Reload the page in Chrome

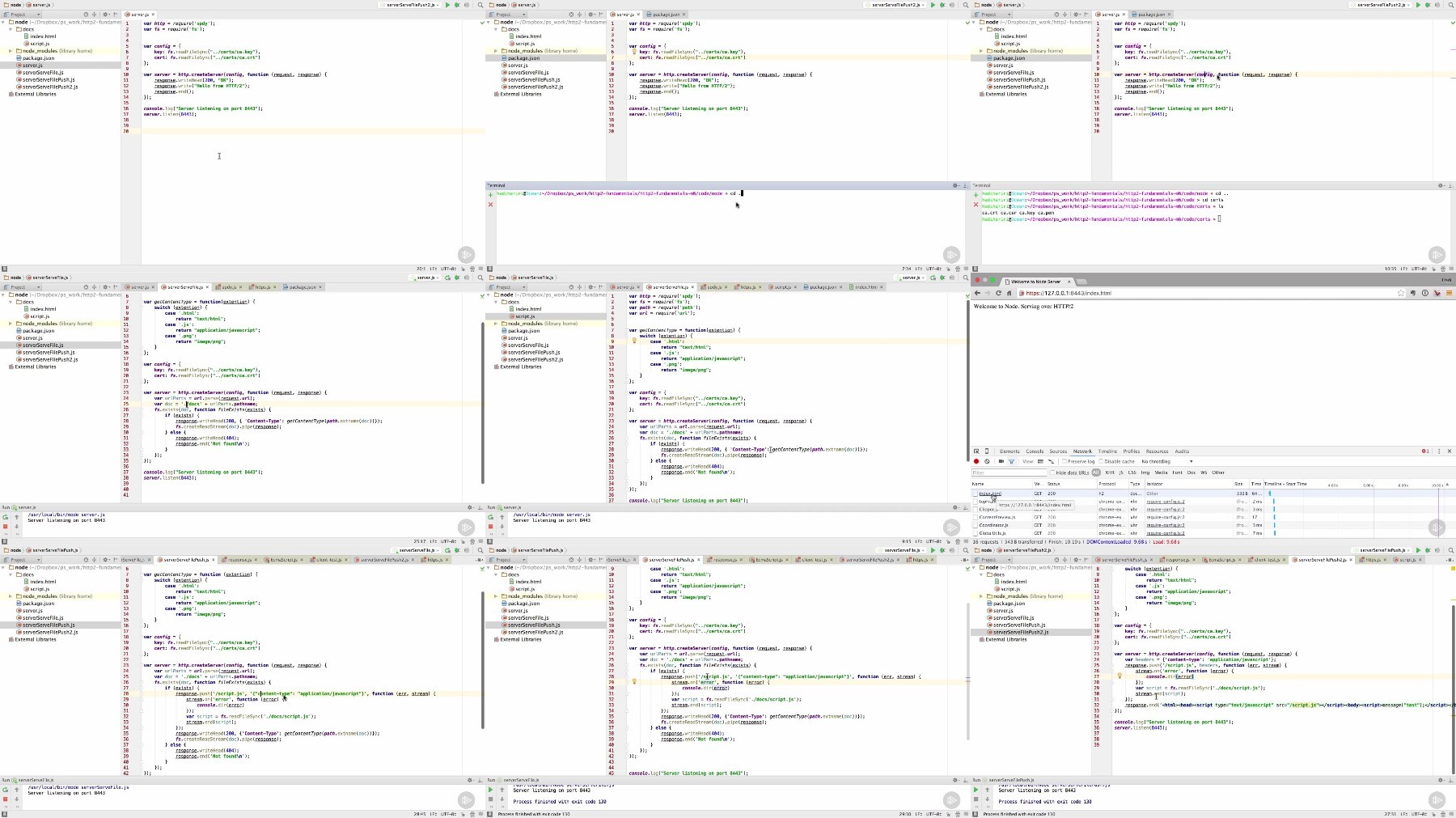tap(998, 293)
